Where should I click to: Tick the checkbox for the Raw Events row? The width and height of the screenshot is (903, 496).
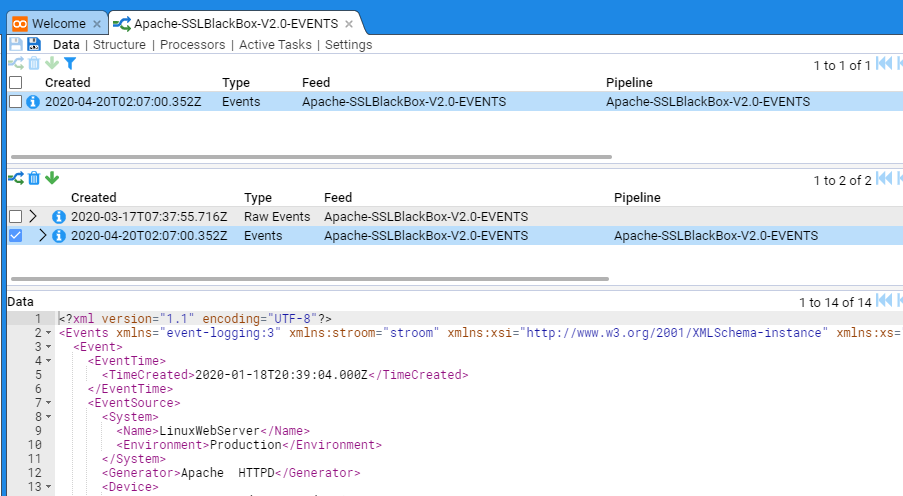pos(15,217)
